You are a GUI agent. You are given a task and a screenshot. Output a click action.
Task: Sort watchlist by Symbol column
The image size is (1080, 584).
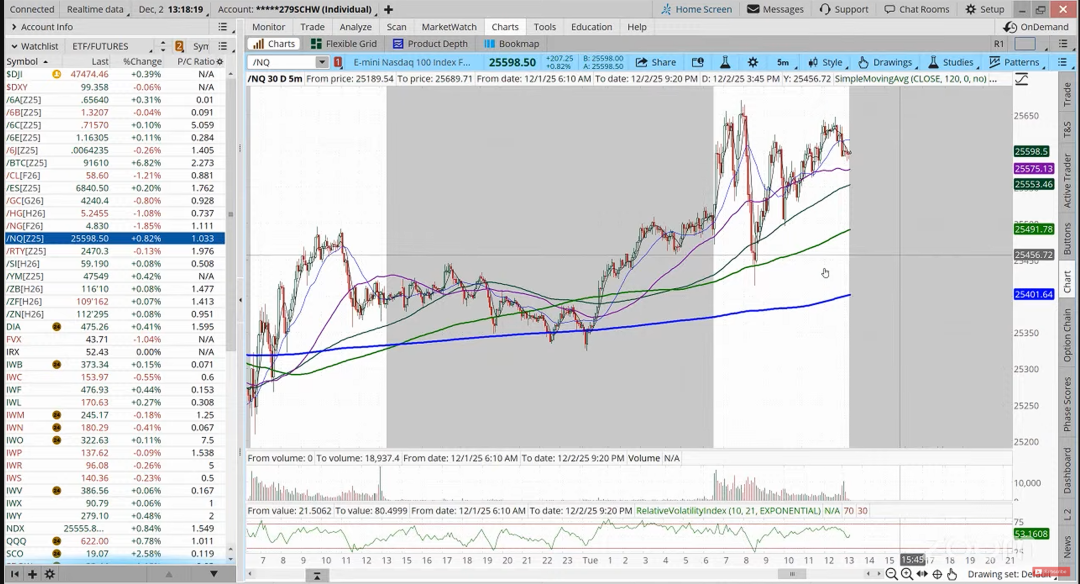pyautogui.click(x=27, y=61)
